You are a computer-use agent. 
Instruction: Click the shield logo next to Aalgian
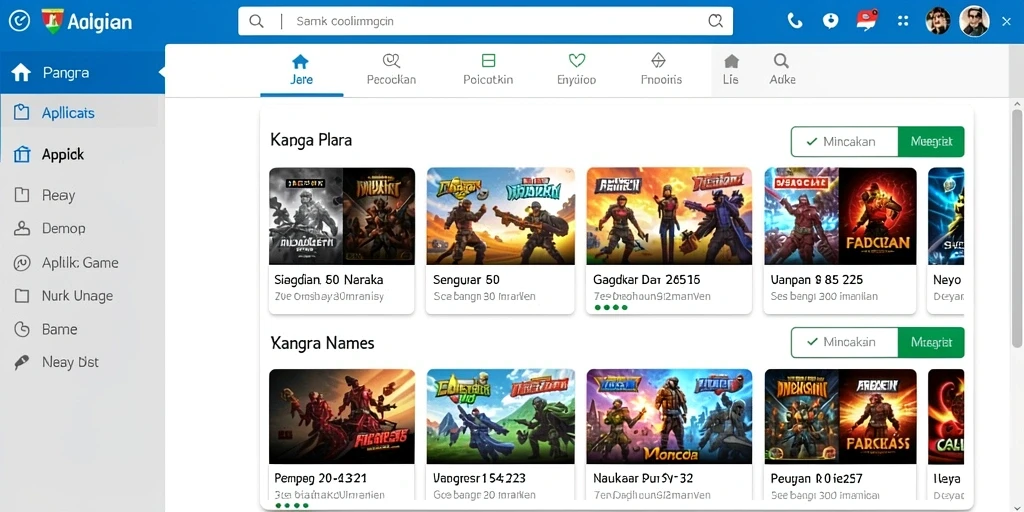(52, 22)
